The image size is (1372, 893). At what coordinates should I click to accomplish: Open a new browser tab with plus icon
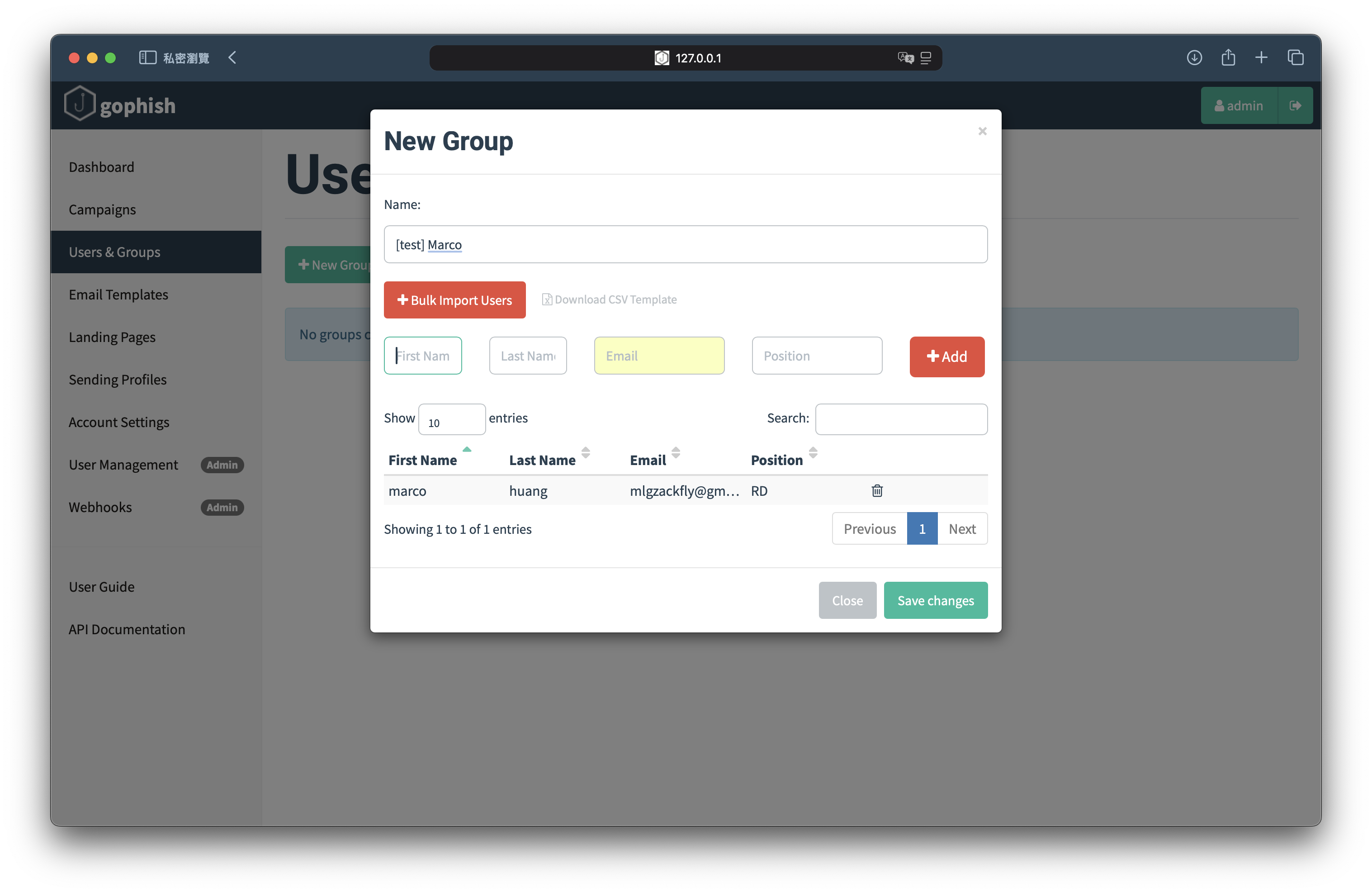(1261, 58)
